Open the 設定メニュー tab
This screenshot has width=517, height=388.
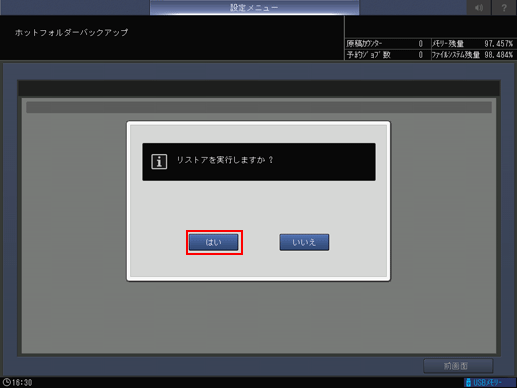[254, 7]
